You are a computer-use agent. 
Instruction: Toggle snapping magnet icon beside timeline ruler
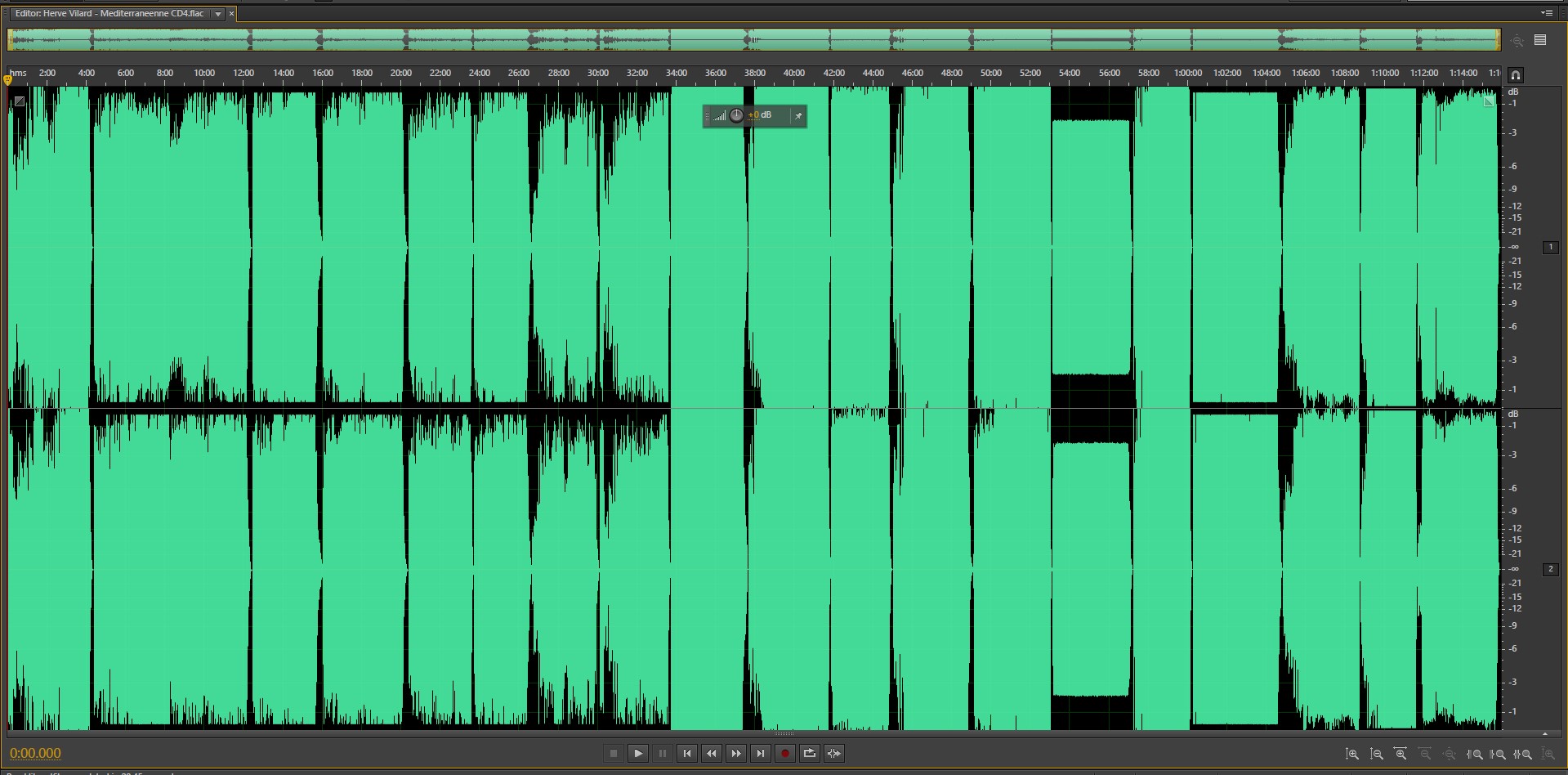(1515, 75)
